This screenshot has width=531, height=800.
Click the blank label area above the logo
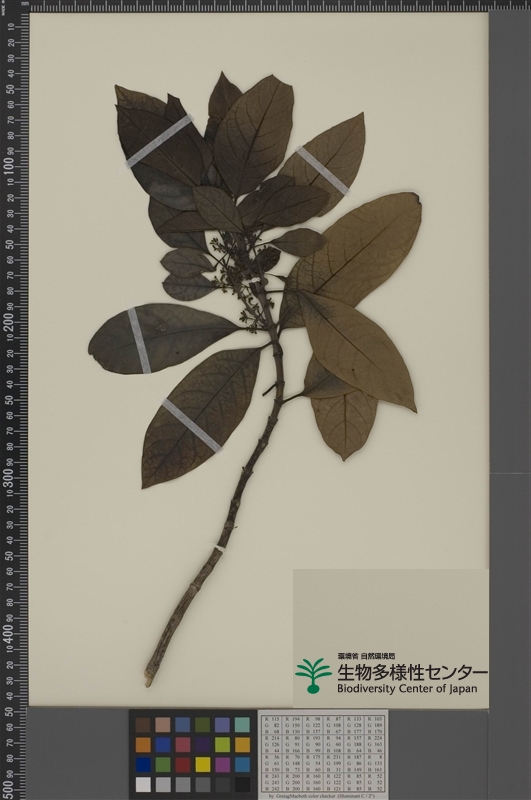[390, 610]
